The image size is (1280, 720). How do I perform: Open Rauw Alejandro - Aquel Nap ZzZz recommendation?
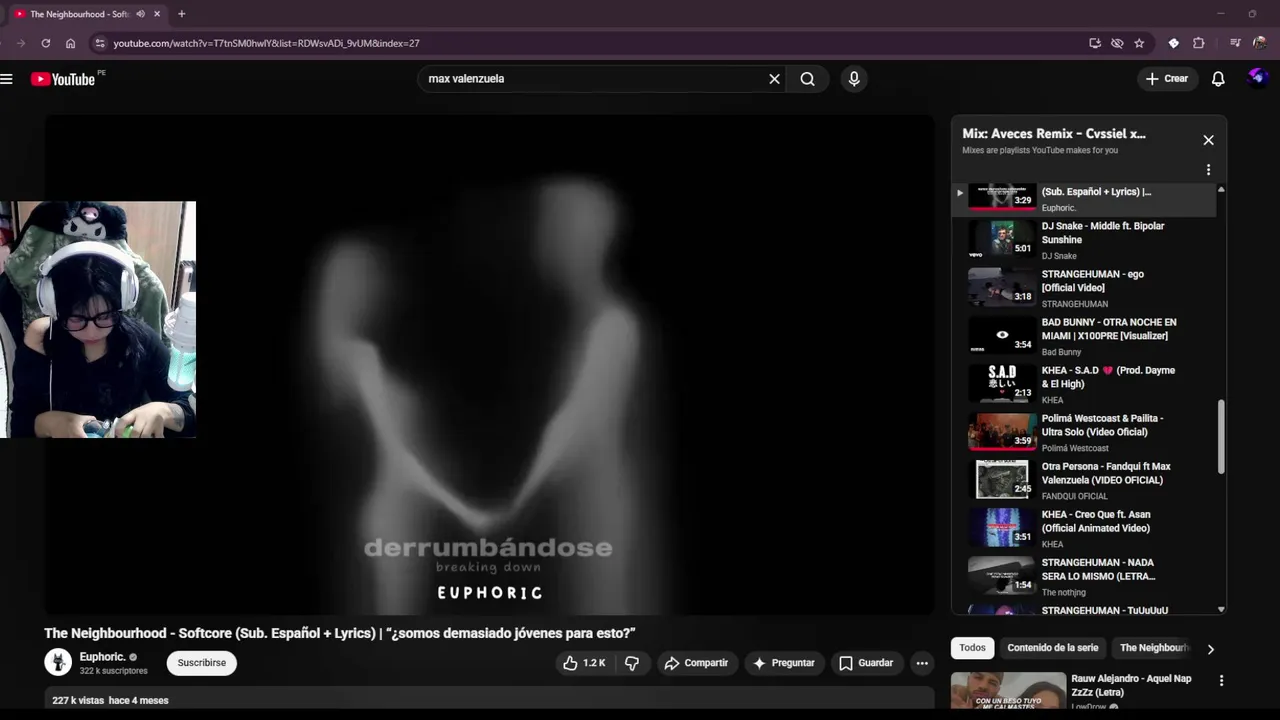[x=1131, y=685]
